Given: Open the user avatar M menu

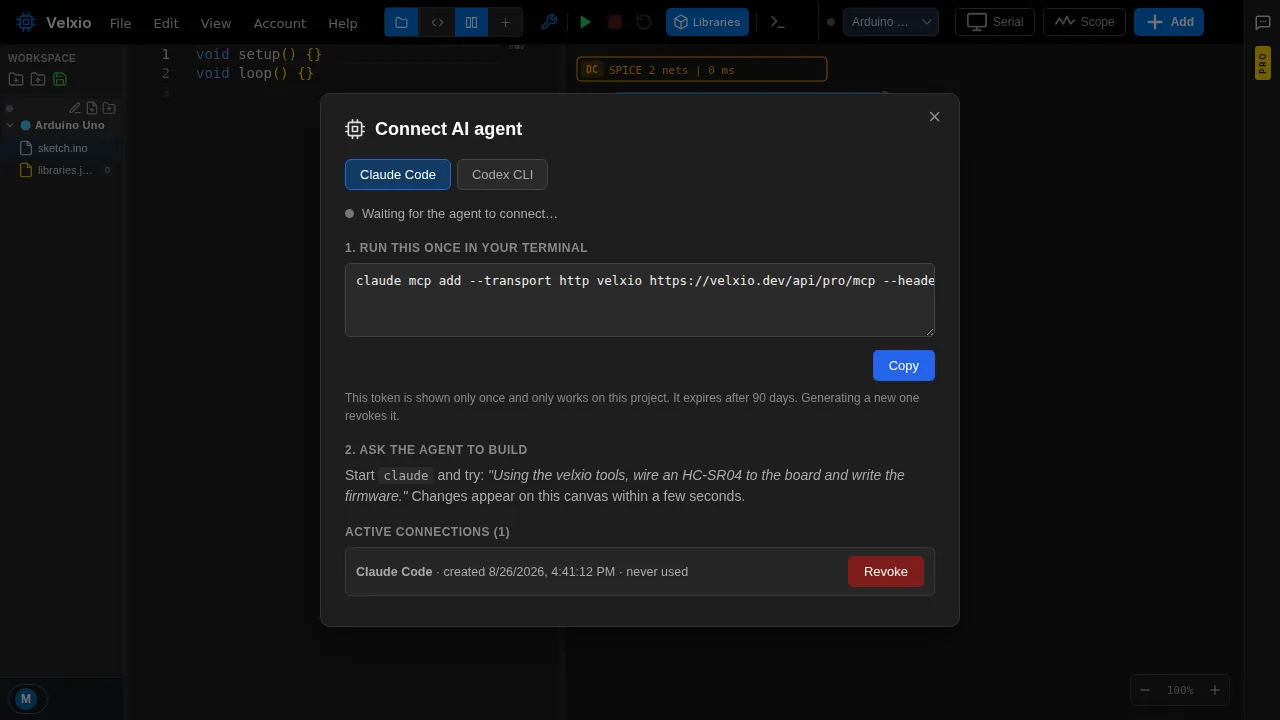Looking at the screenshot, I should 26,699.
